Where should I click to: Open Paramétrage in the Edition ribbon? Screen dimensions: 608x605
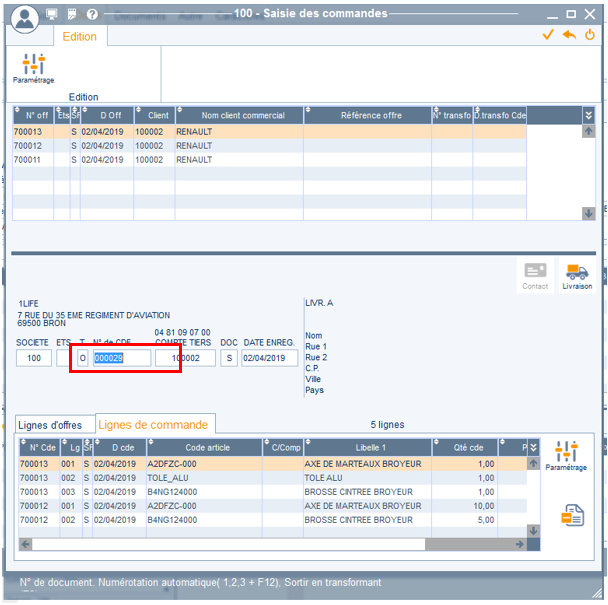pos(33,68)
